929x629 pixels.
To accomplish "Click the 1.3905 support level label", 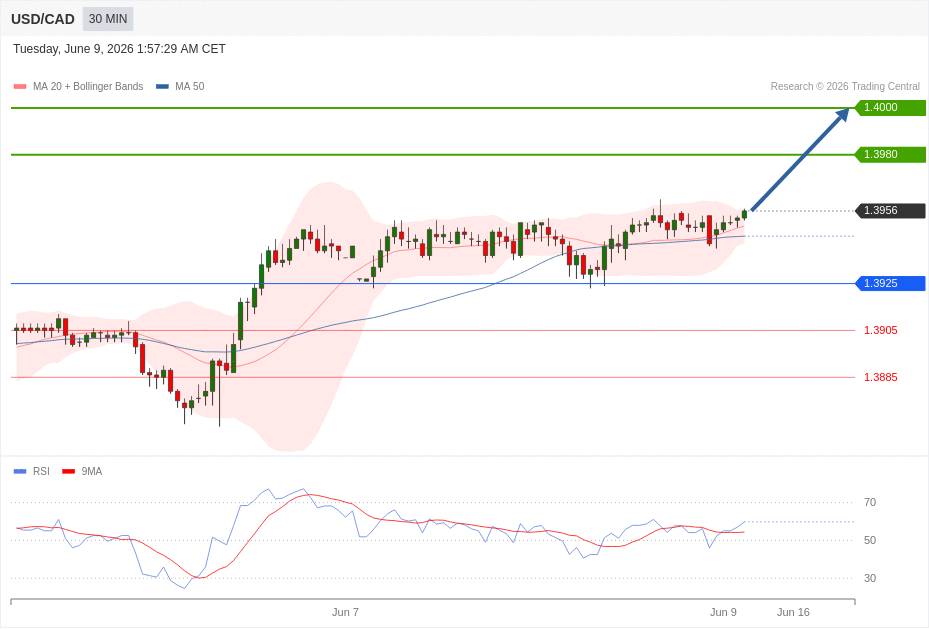I will point(880,330).
